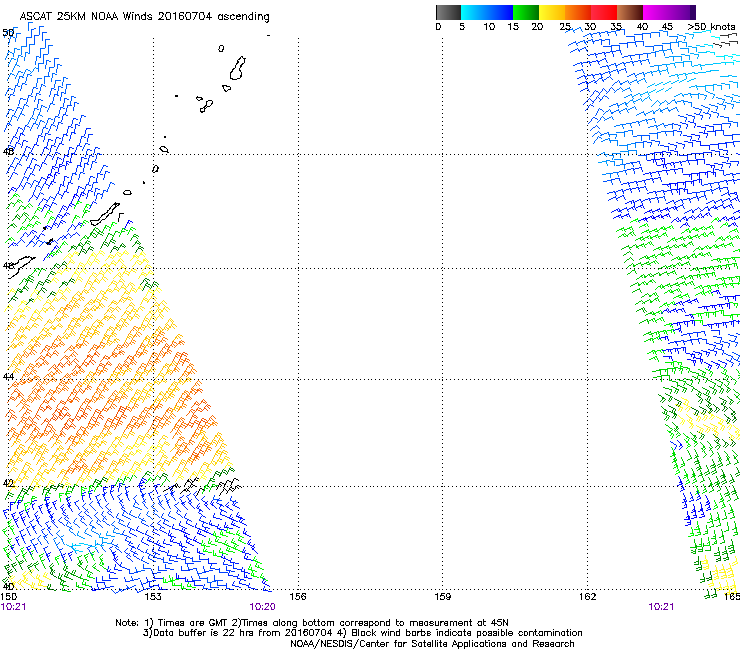Click the latitude label '50' on the left axis
This screenshot has width=740, height=650.
[x=8, y=33]
